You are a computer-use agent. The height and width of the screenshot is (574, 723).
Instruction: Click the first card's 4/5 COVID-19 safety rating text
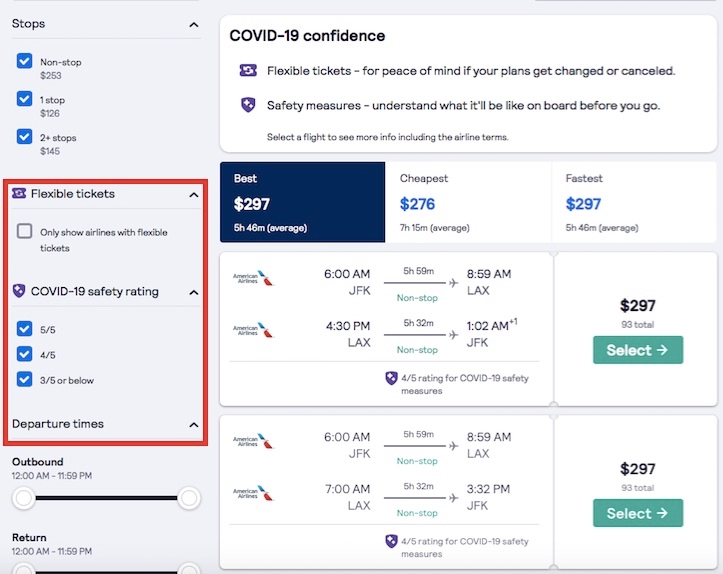click(x=465, y=384)
